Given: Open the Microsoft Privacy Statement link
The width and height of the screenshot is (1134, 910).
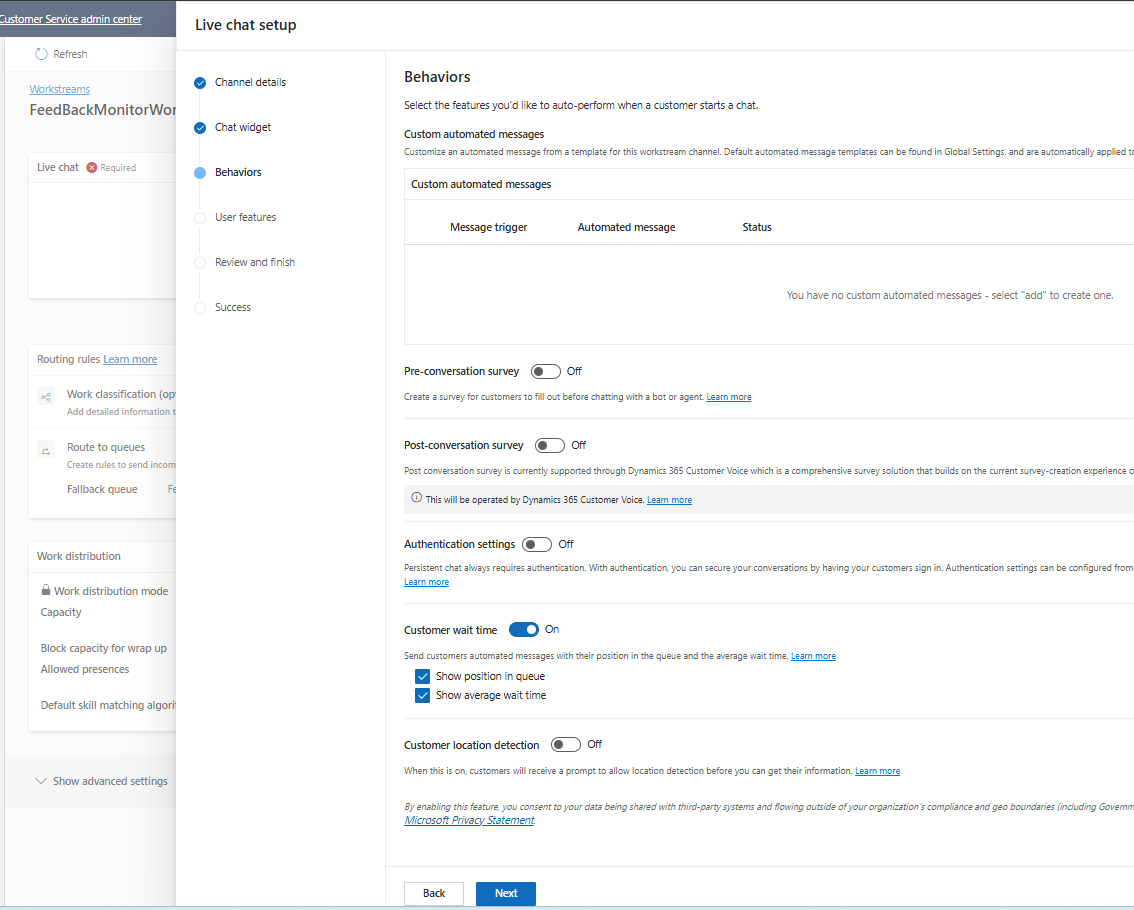Looking at the screenshot, I should (x=469, y=821).
